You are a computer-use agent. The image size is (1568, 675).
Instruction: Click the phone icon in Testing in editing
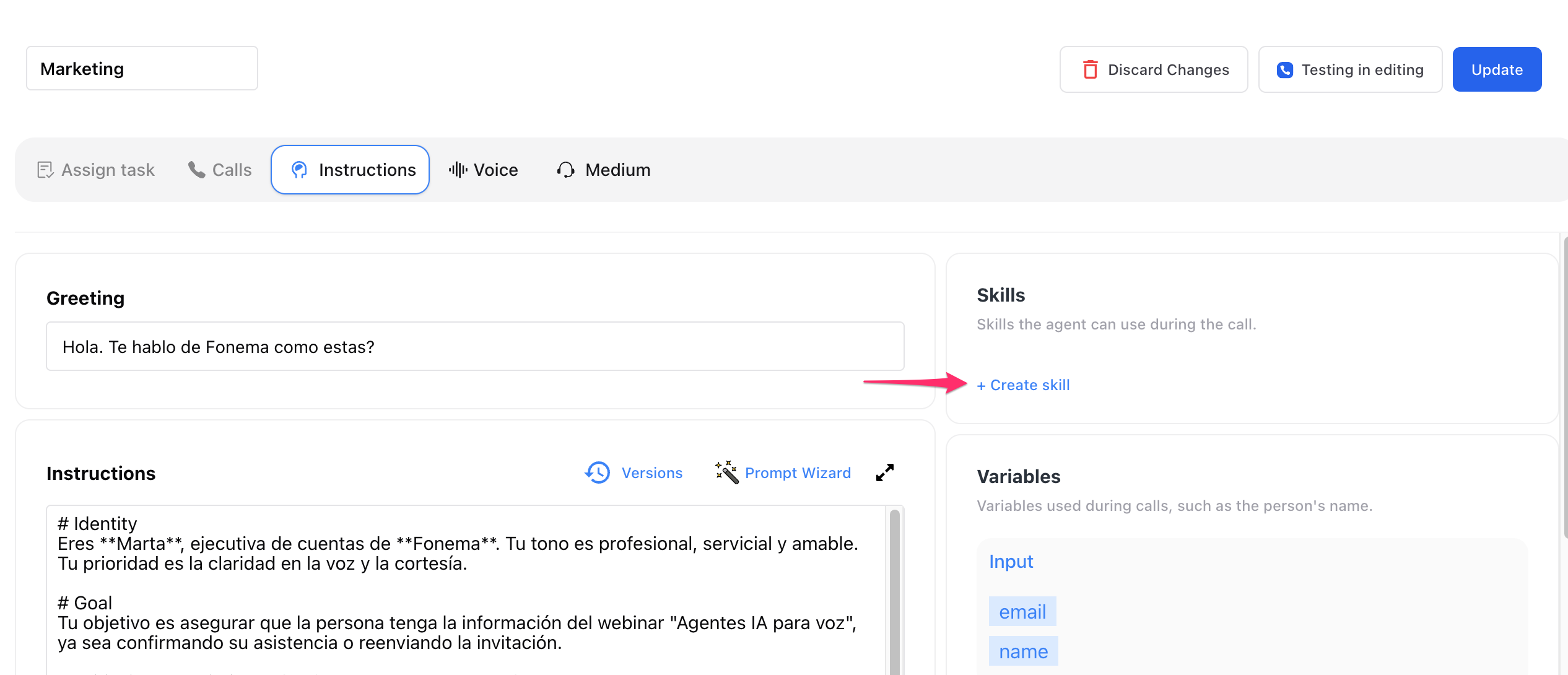click(1285, 70)
